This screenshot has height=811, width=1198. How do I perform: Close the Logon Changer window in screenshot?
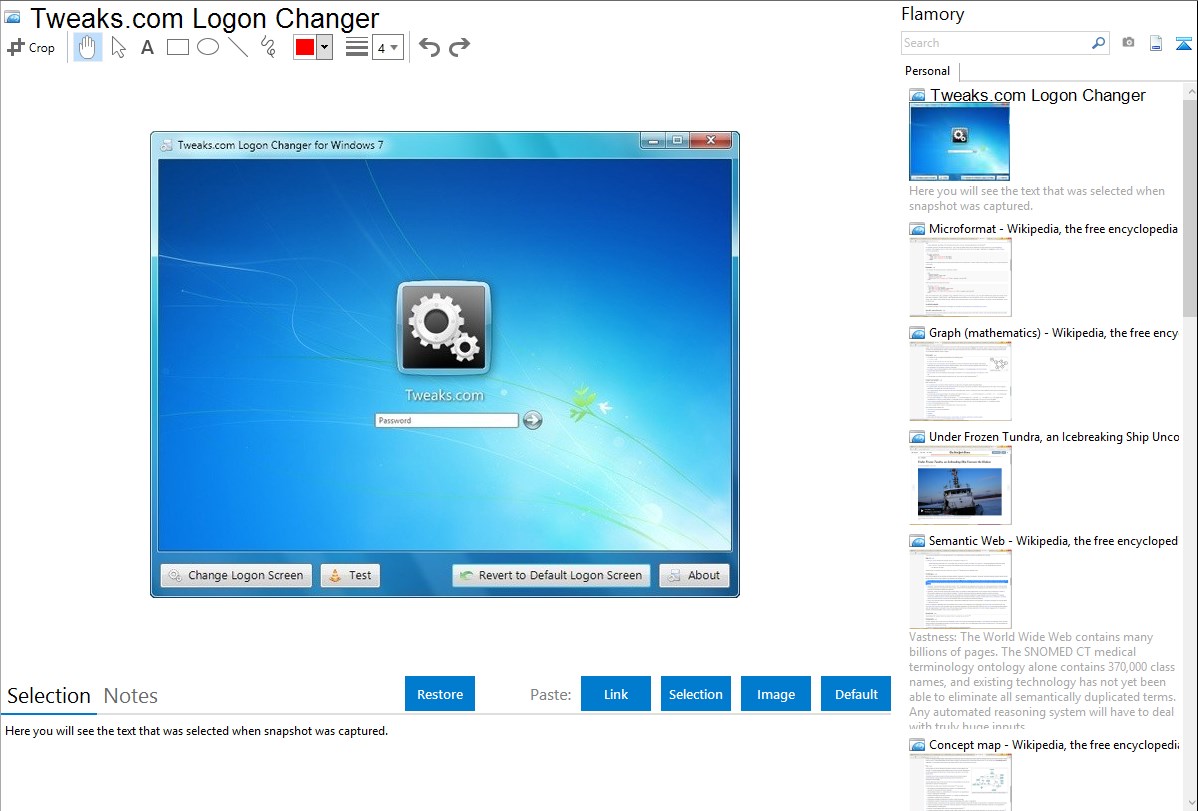click(711, 140)
